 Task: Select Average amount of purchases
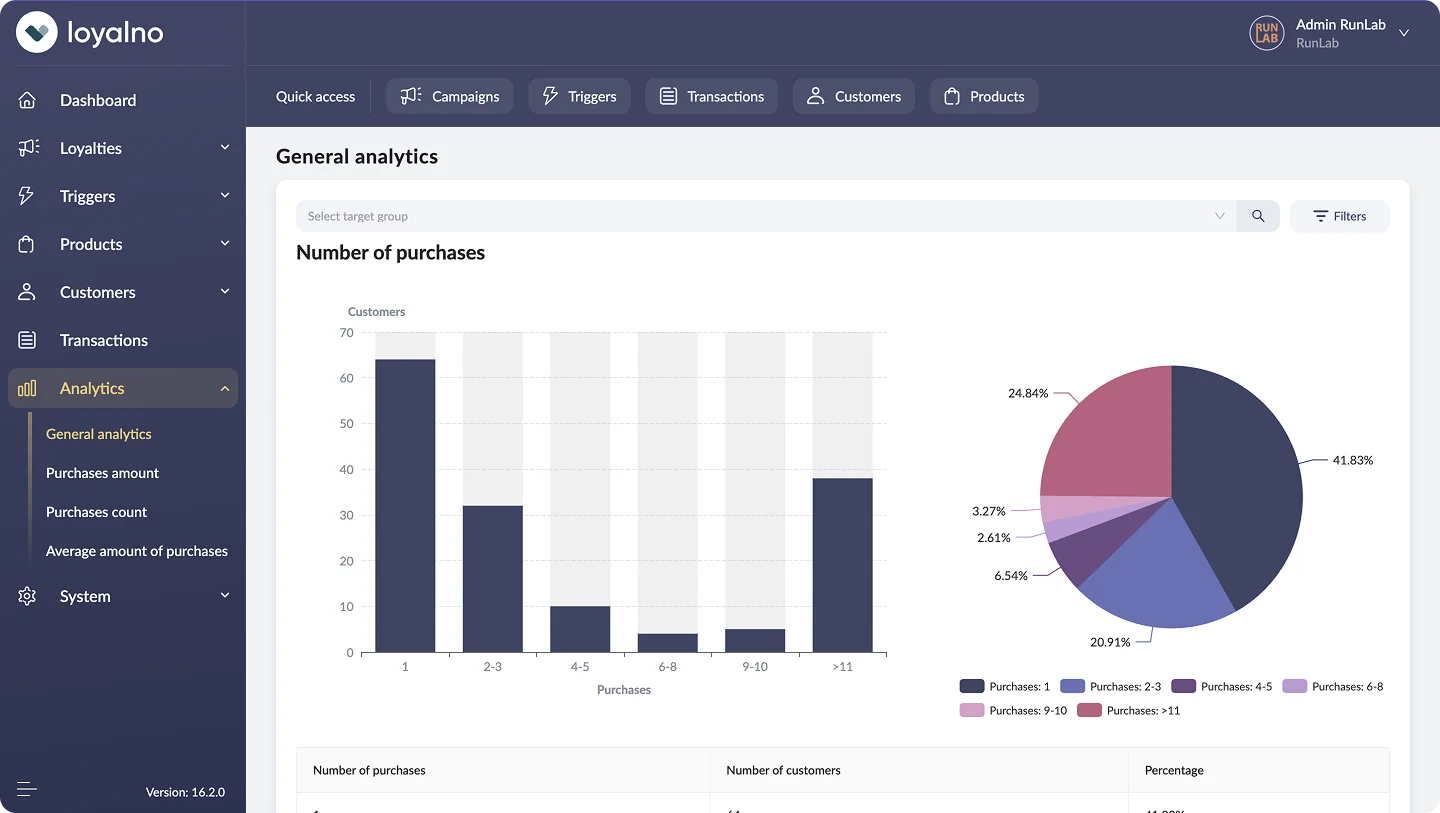[137, 551]
